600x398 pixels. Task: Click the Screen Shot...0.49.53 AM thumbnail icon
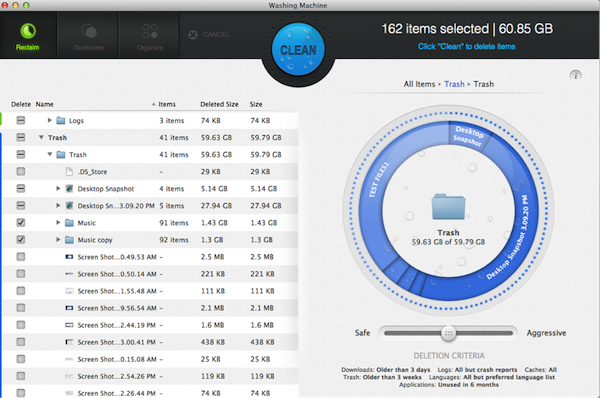(69, 257)
